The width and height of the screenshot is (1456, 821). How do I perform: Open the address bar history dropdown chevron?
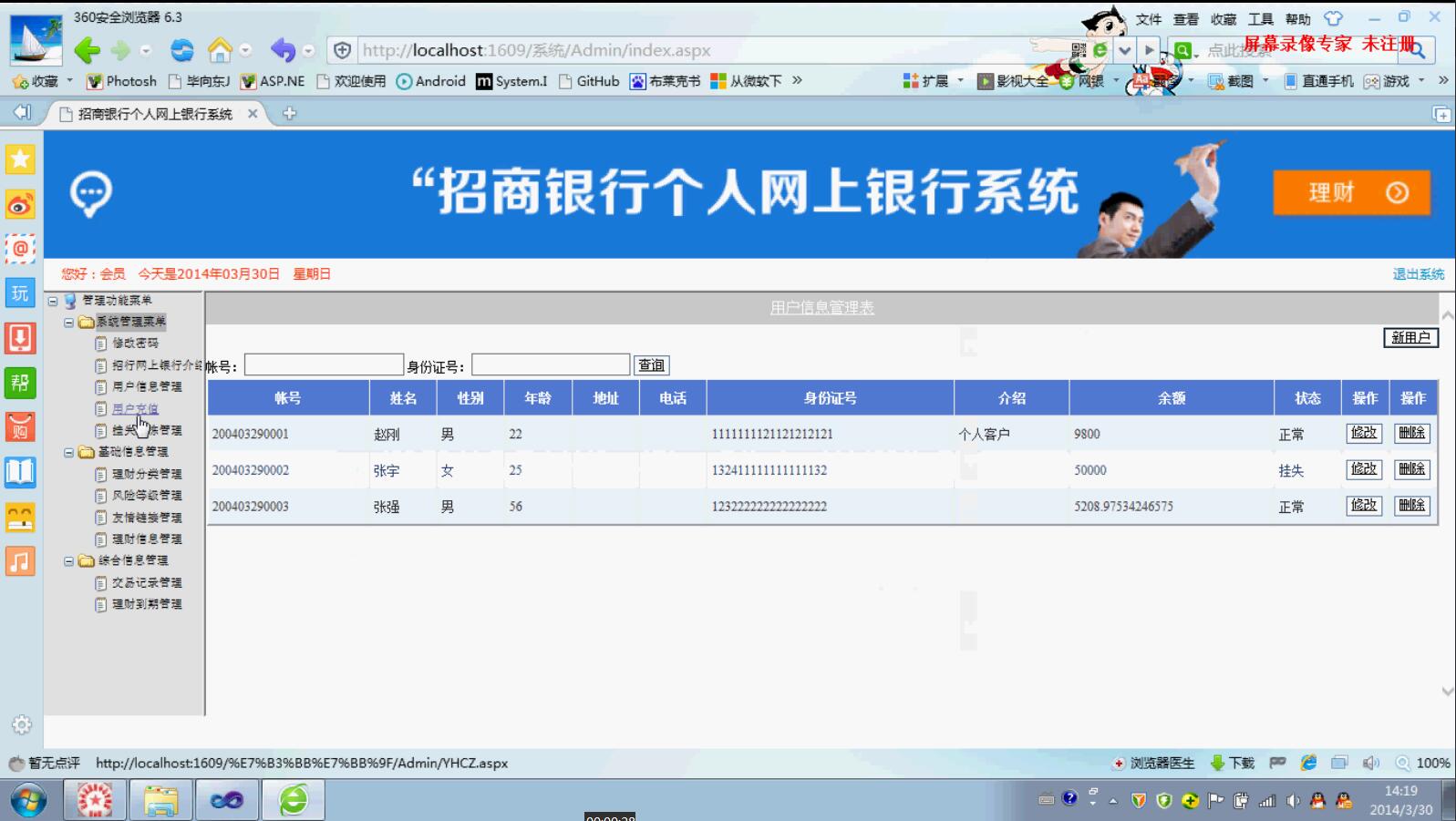coord(1125,50)
